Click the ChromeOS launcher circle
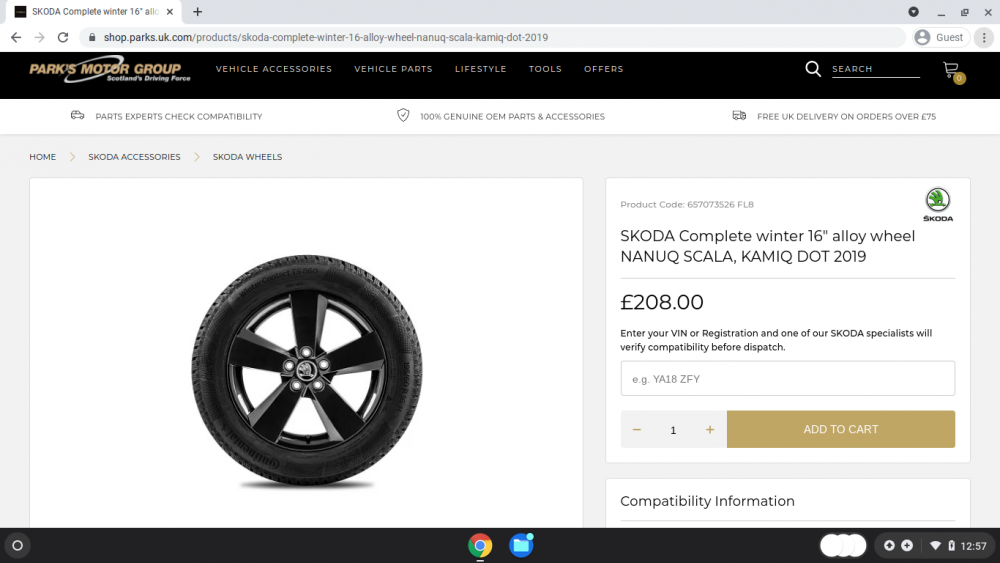The height and width of the screenshot is (563, 1000). tap(18, 546)
